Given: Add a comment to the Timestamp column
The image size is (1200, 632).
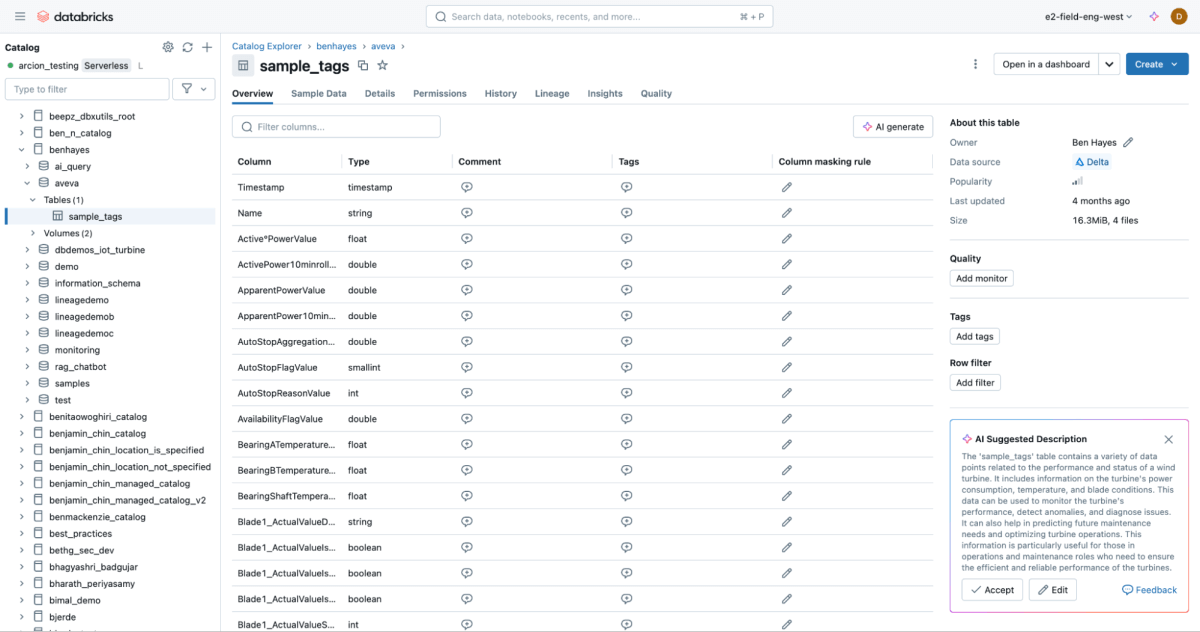Looking at the screenshot, I should (x=466, y=187).
